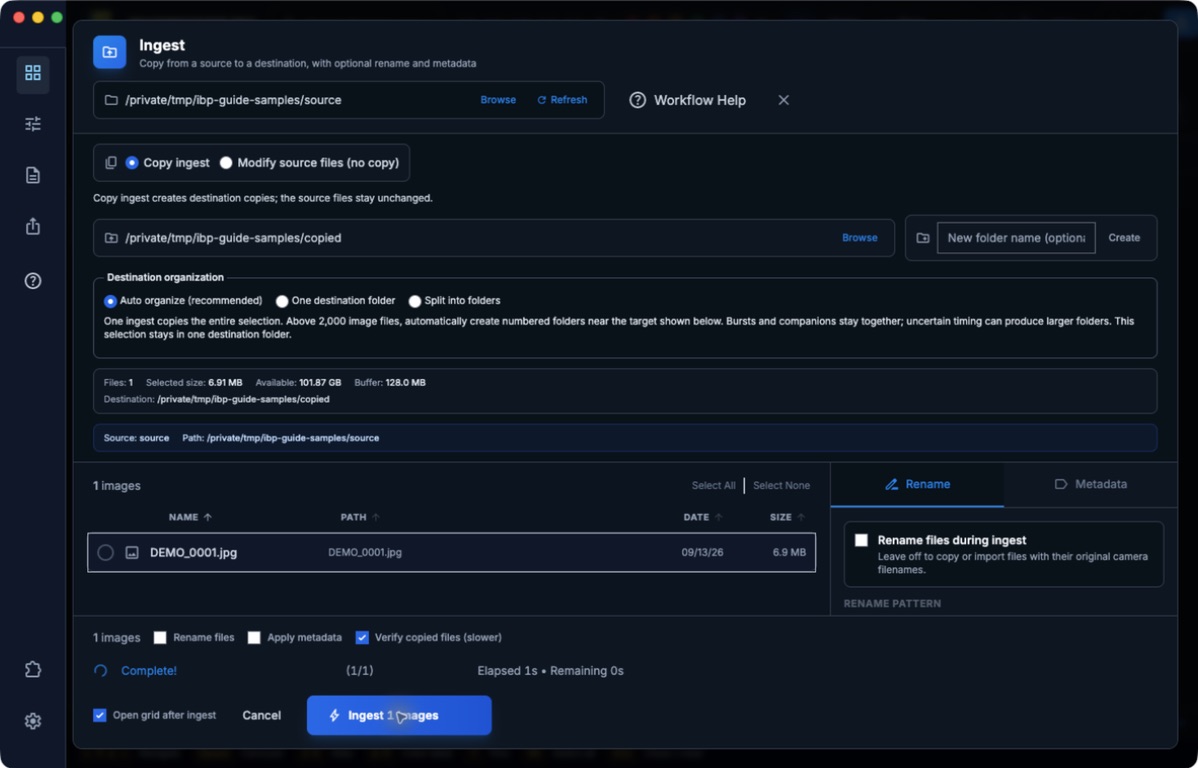The width and height of the screenshot is (1198, 768).
Task: Open the document page icon in sidebar
Action: coord(33,175)
